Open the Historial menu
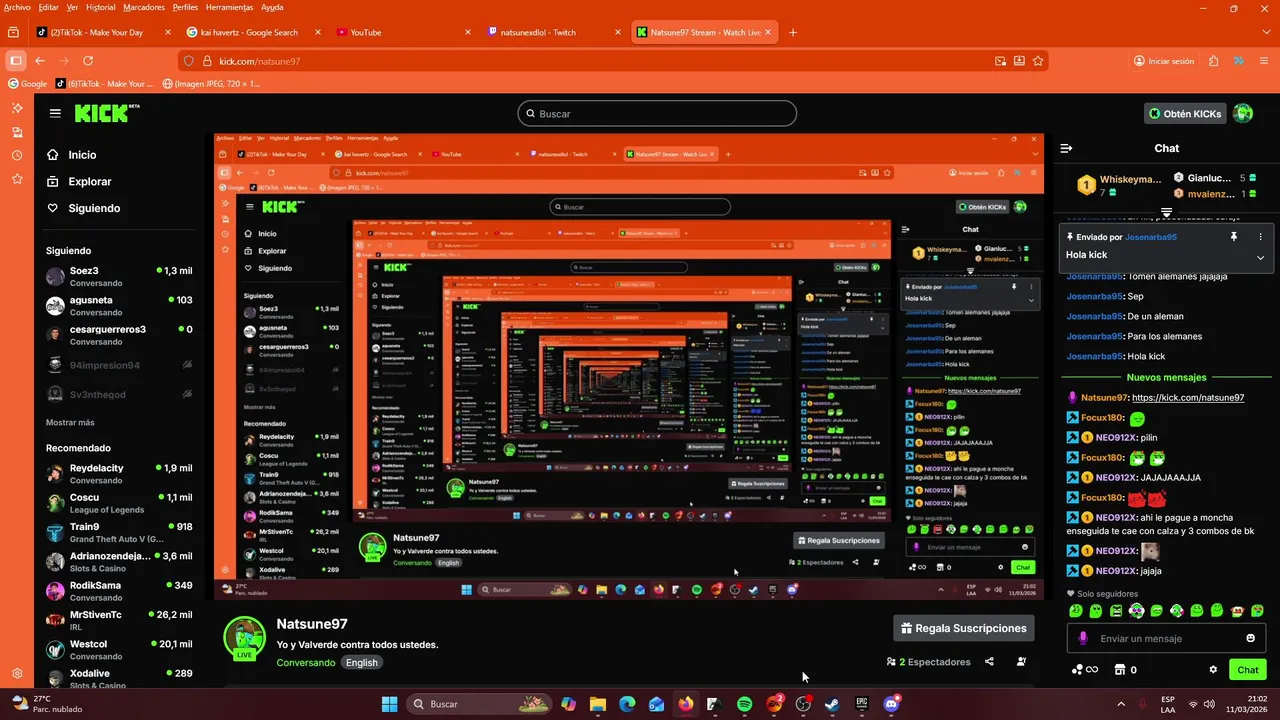The width and height of the screenshot is (1280, 720). coord(100,7)
